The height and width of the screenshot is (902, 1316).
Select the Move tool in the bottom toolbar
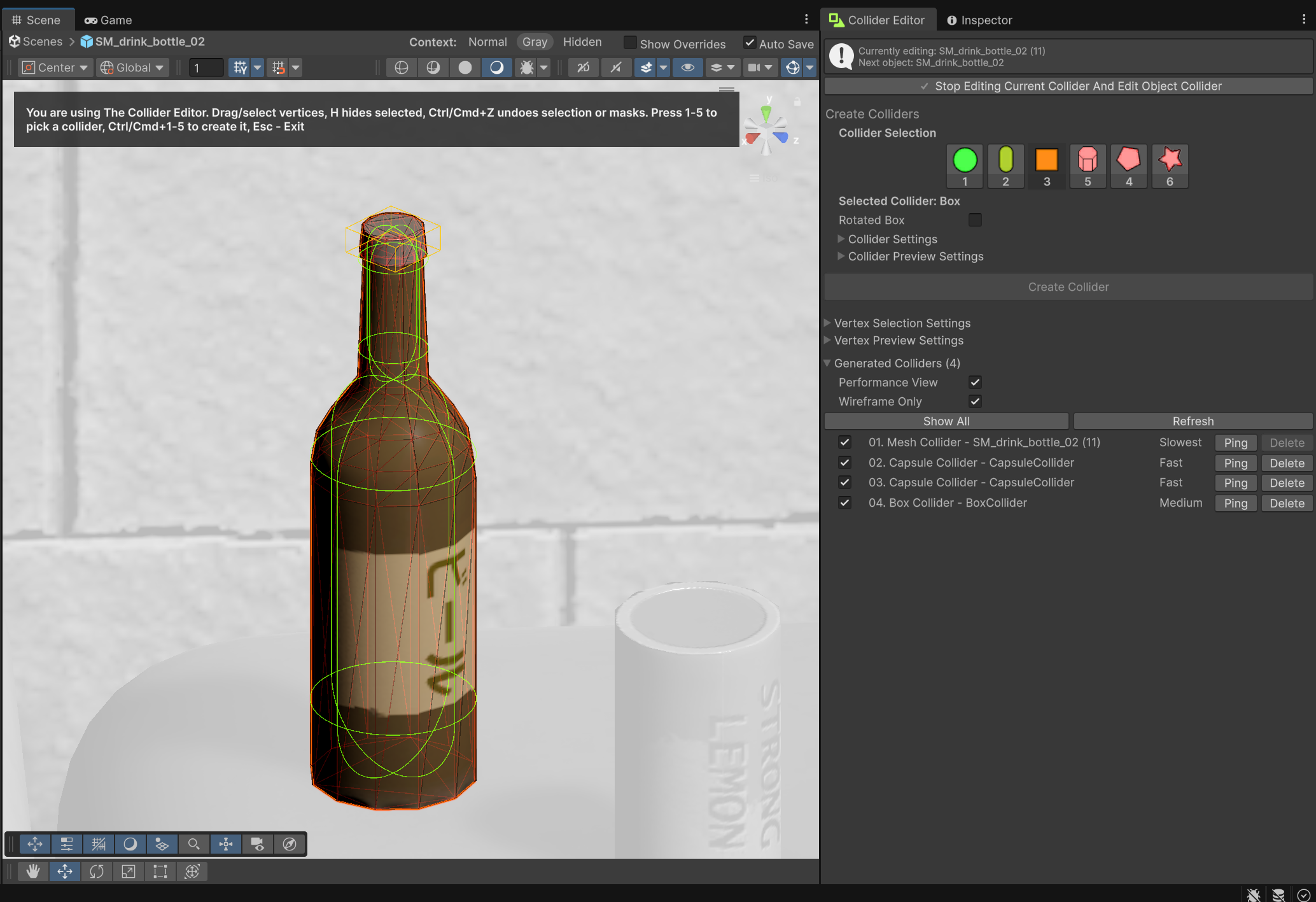click(65, 871)
